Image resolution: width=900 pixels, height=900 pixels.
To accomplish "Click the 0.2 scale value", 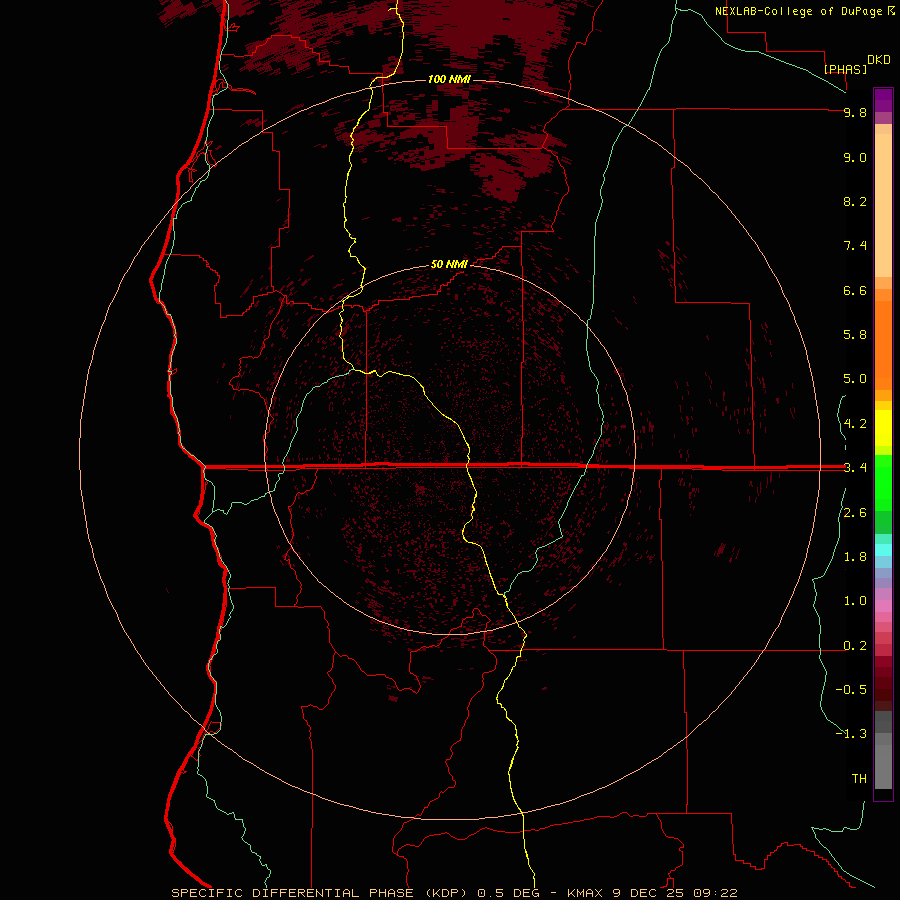I will click(x=855, y=646).
